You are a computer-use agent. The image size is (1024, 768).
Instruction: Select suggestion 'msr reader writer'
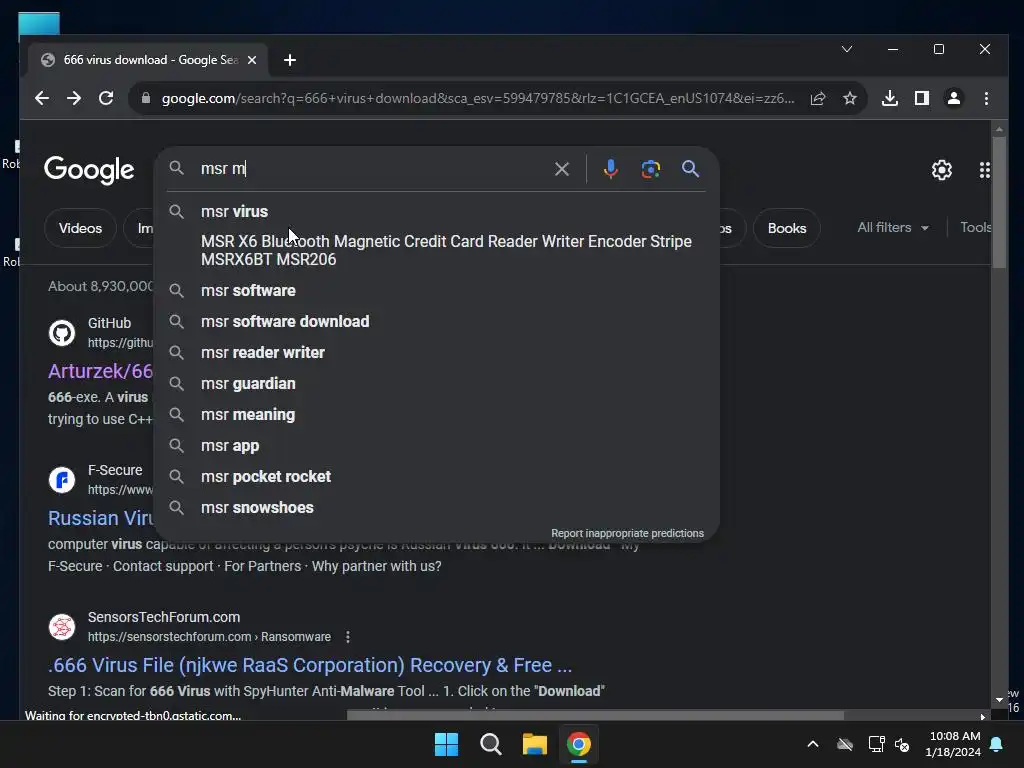click(x=436, y=353)
